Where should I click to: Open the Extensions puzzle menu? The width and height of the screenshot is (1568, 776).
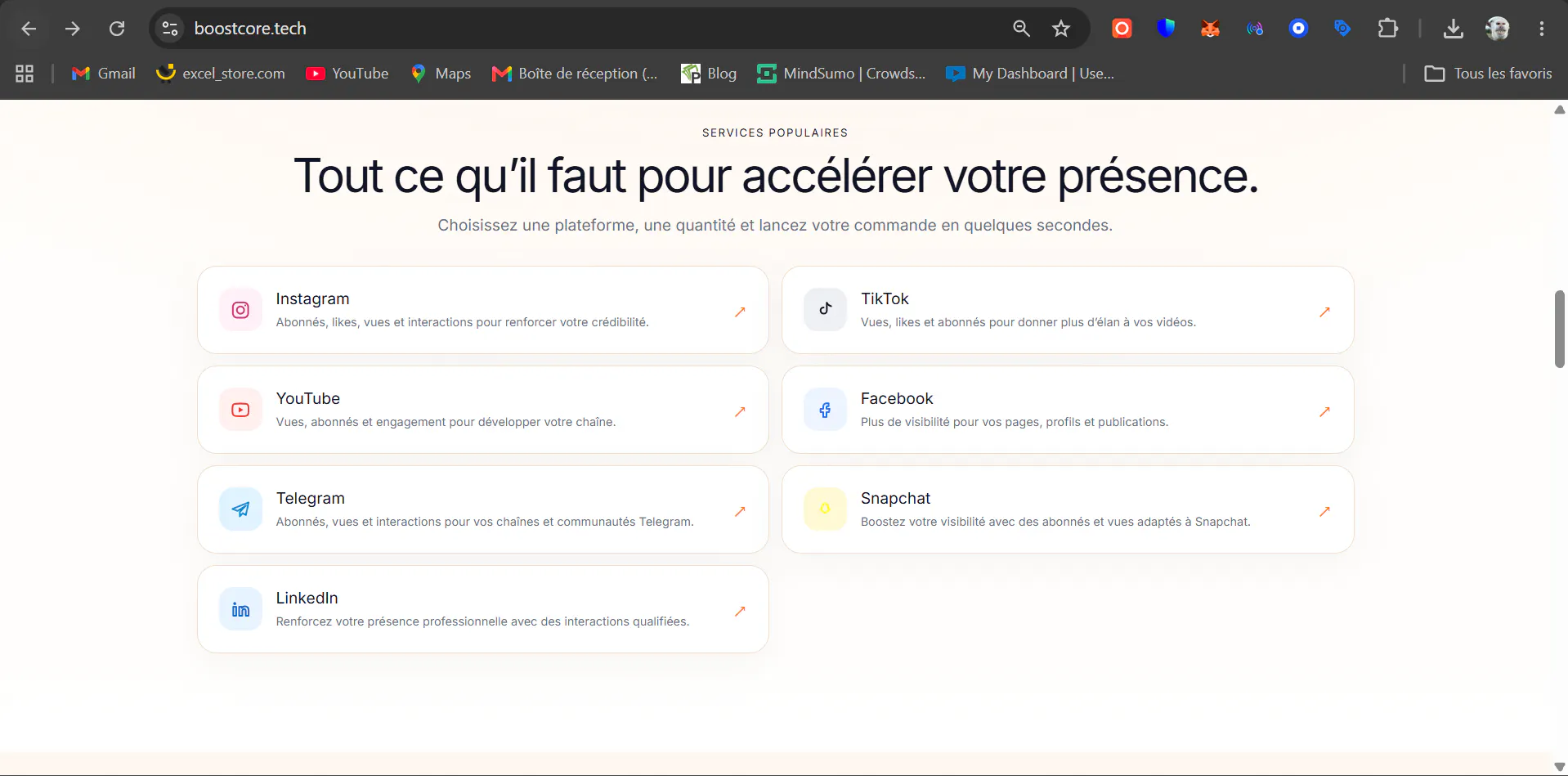pos(1387,29)
